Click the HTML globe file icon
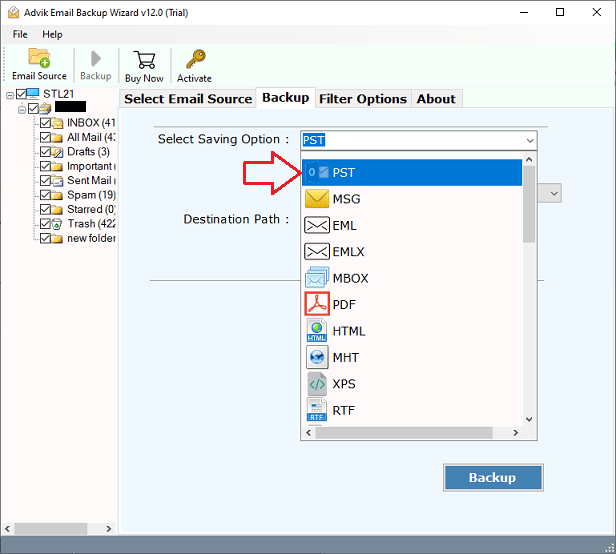Screen dimensions: 616x554 tap(317, 330)
